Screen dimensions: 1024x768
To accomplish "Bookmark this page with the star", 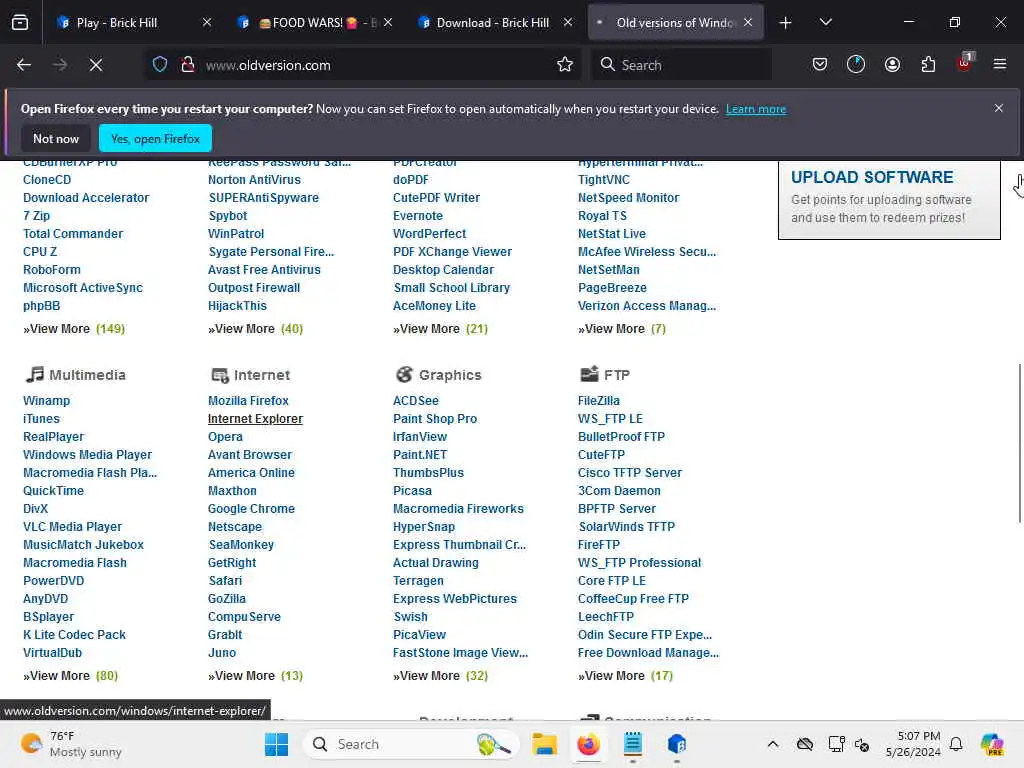I will click(565, 65).
